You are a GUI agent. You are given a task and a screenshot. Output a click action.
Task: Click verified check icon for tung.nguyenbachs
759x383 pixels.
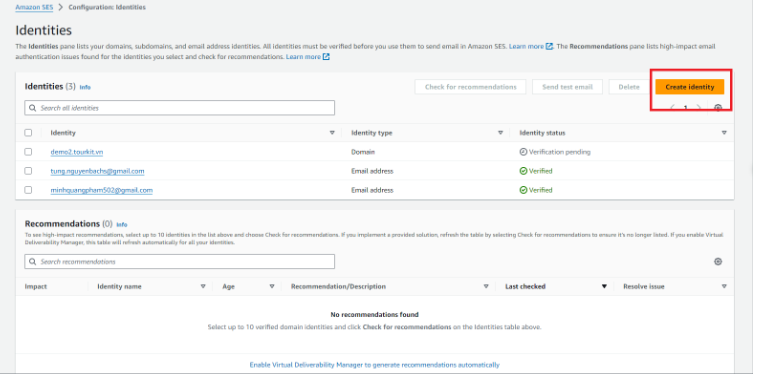pyautogui.click(x=523, y=171)
